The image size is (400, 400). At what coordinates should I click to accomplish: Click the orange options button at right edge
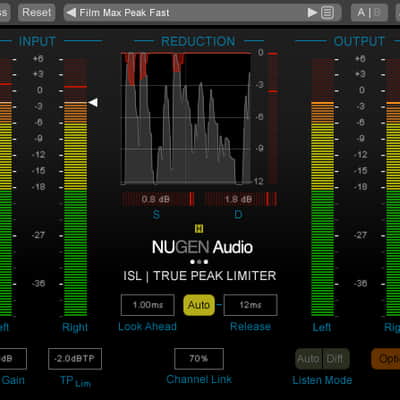point(386,359)
